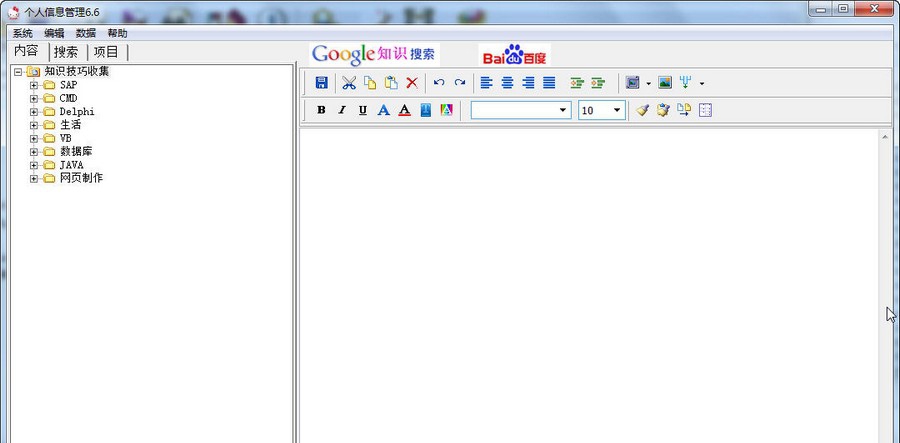Click the blue text highlight icon

point(425,110)
